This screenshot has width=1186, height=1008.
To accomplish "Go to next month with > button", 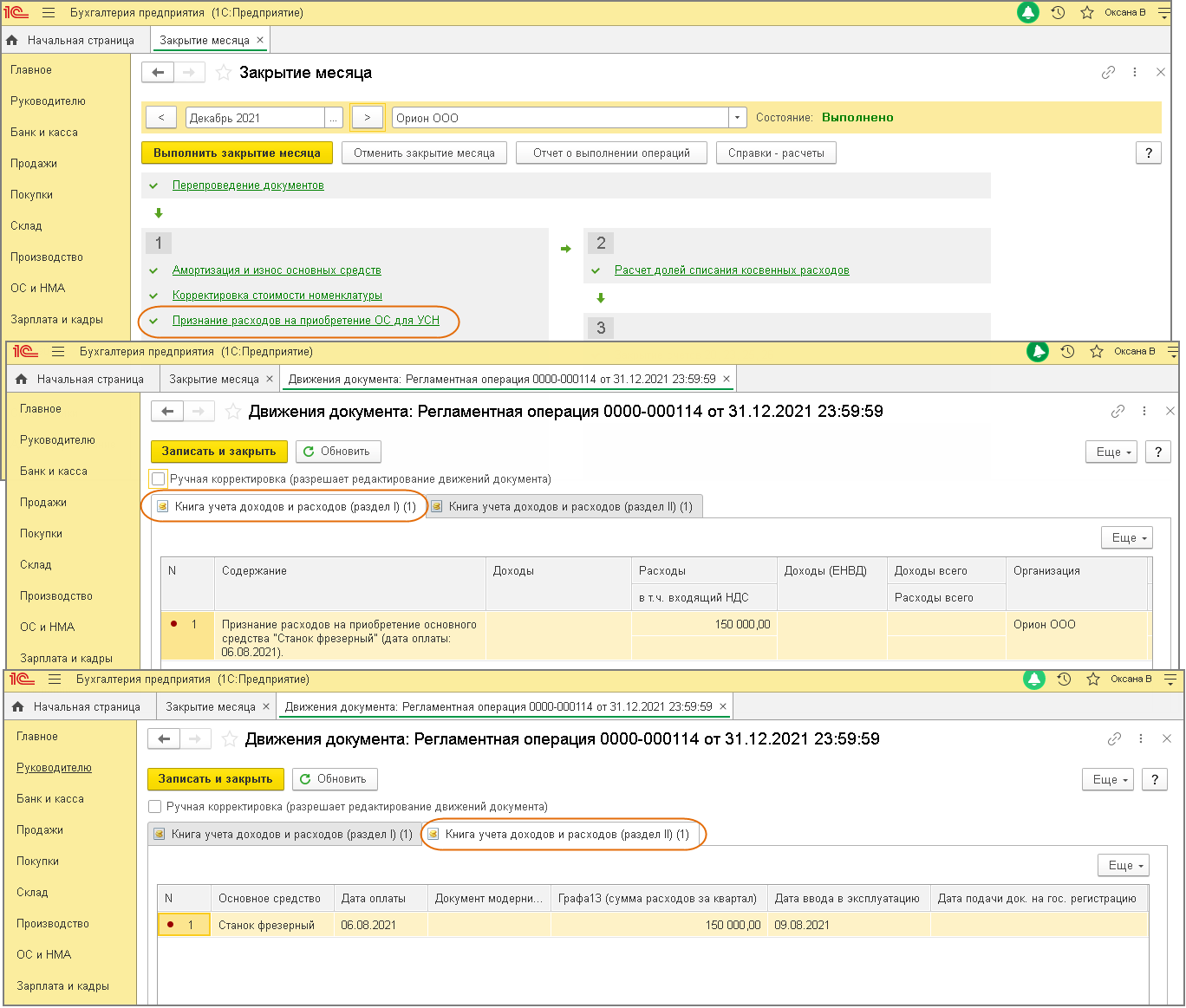I will click(x=368, y=118).
